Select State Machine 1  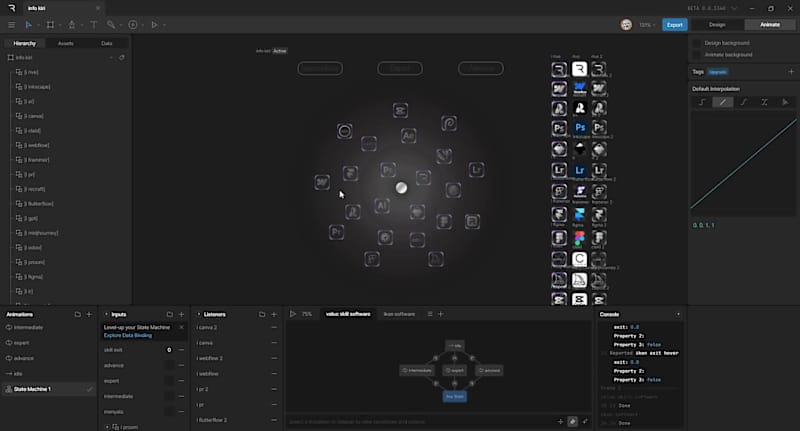pos(49,389)
